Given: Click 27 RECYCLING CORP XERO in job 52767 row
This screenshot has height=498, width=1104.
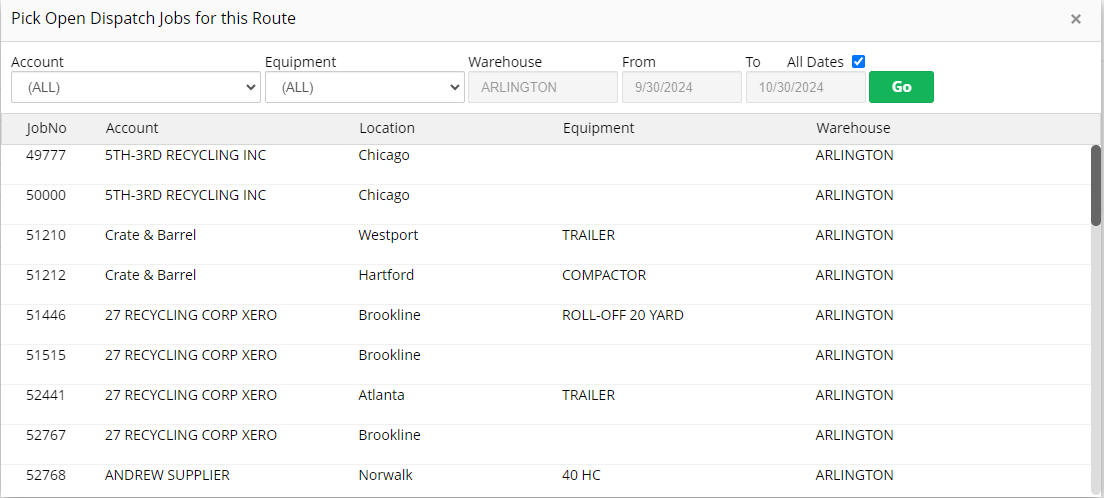Looking at the screenshot, I should (x=191, y=435).
